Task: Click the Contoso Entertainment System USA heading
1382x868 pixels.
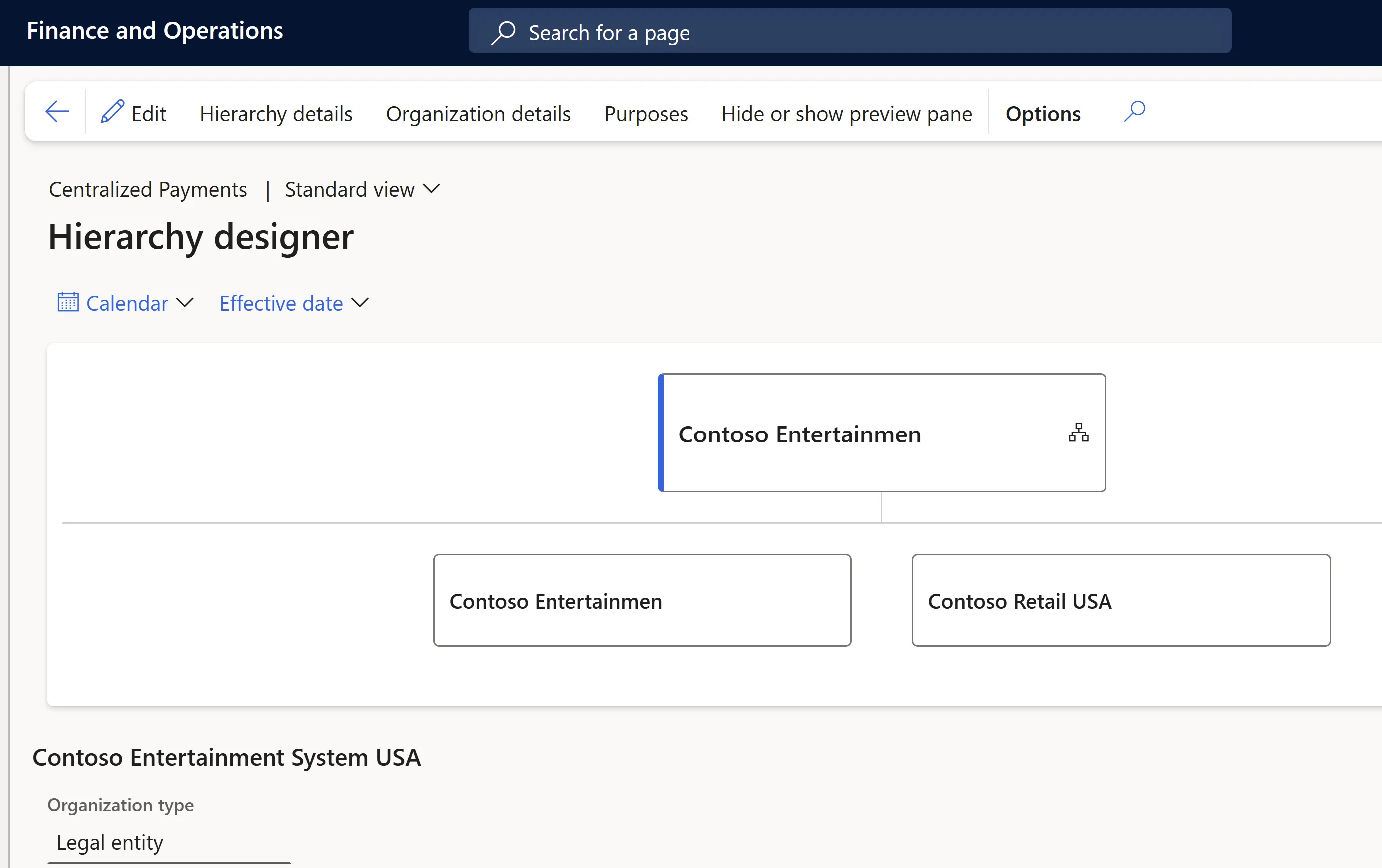Action: point(227,757)
